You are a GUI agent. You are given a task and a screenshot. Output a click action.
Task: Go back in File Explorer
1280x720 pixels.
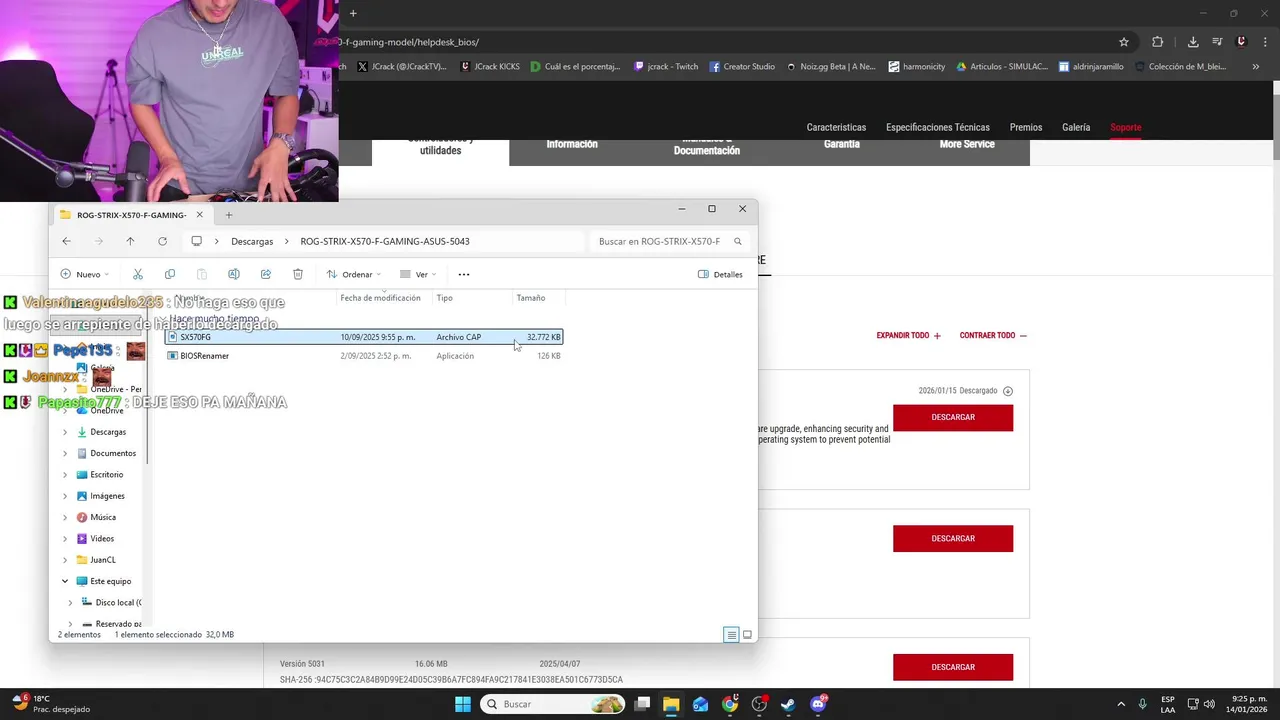coord(66,241)
